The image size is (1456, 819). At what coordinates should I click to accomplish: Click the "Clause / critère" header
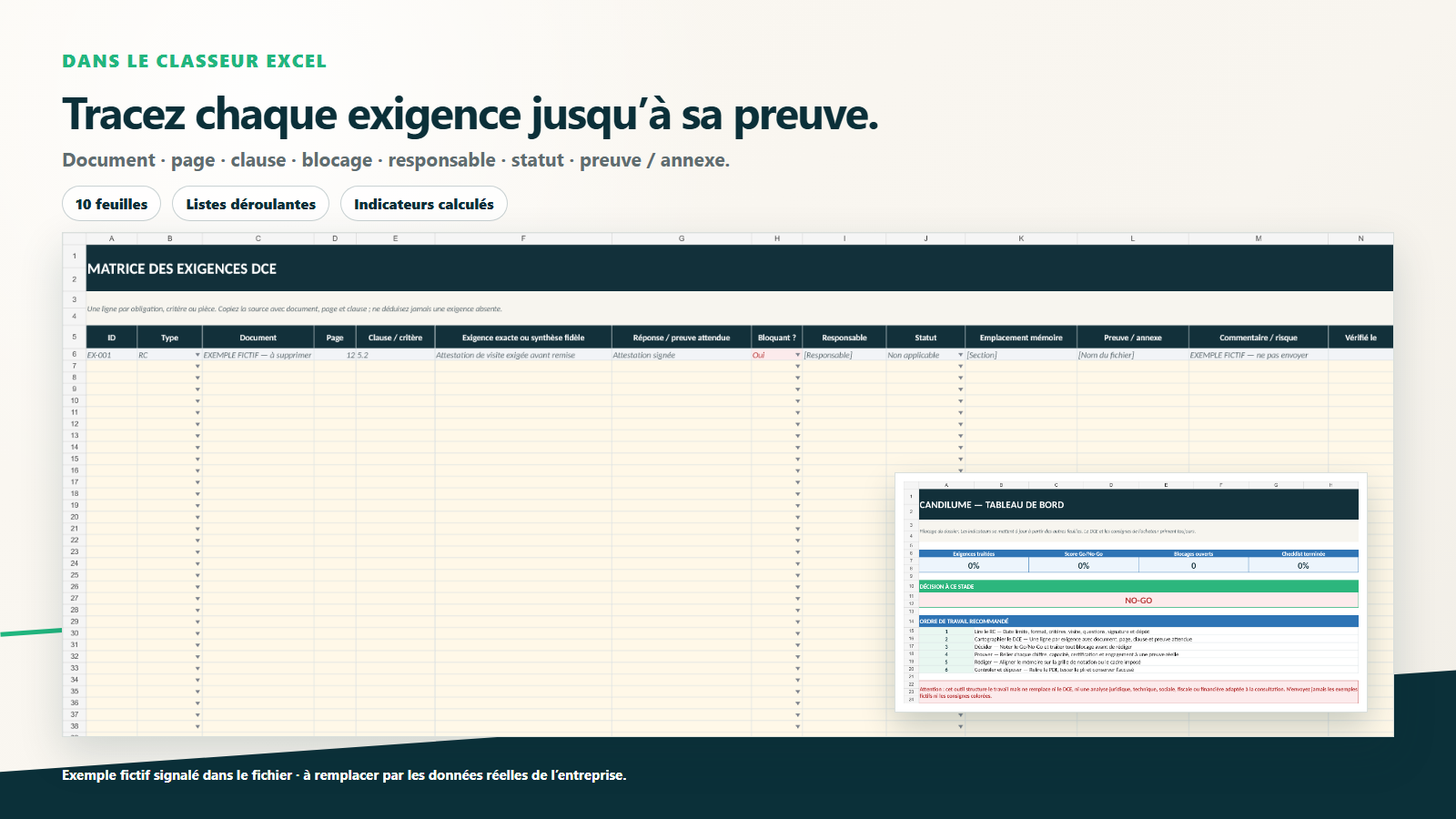pos(396,338)
